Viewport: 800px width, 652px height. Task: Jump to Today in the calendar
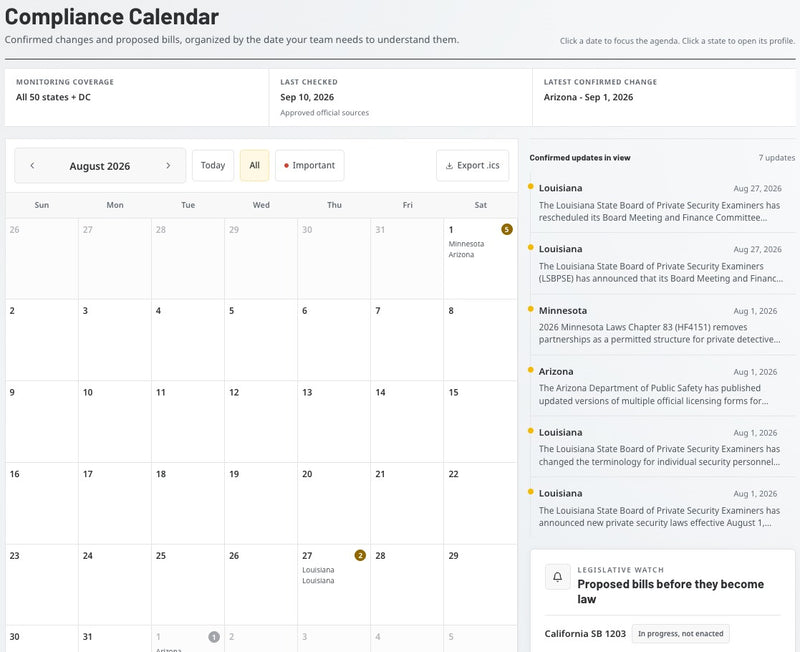(x=213, y=165)
